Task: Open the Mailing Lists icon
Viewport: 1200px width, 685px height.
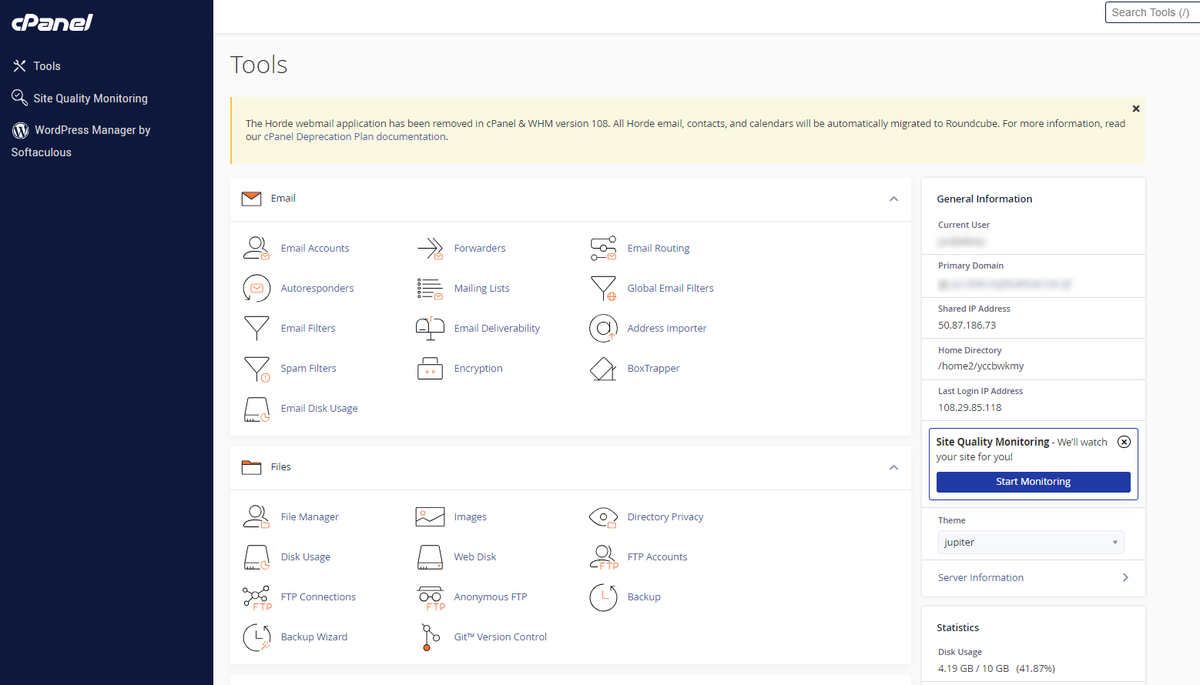Action: [x=430, y=288]
